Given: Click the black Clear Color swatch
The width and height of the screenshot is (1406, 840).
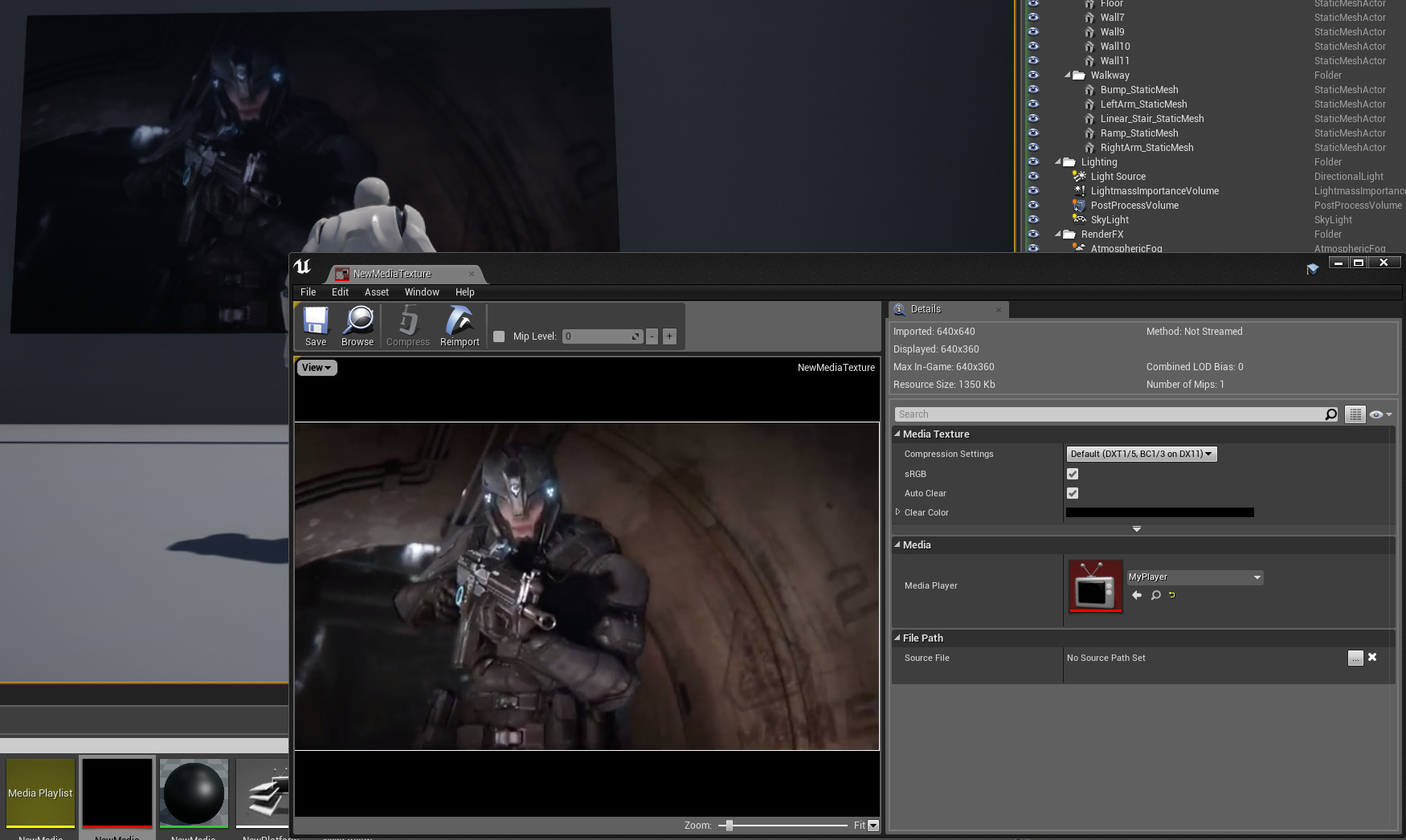Looking at the screenshot, I should point(1159,512).
